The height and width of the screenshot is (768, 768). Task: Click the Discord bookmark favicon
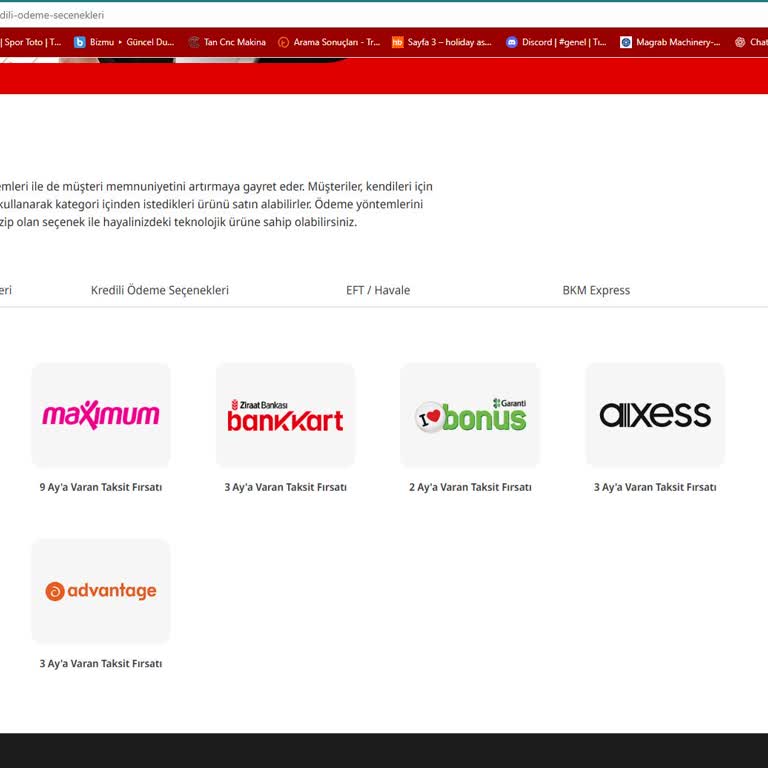[x=511, y=42]
